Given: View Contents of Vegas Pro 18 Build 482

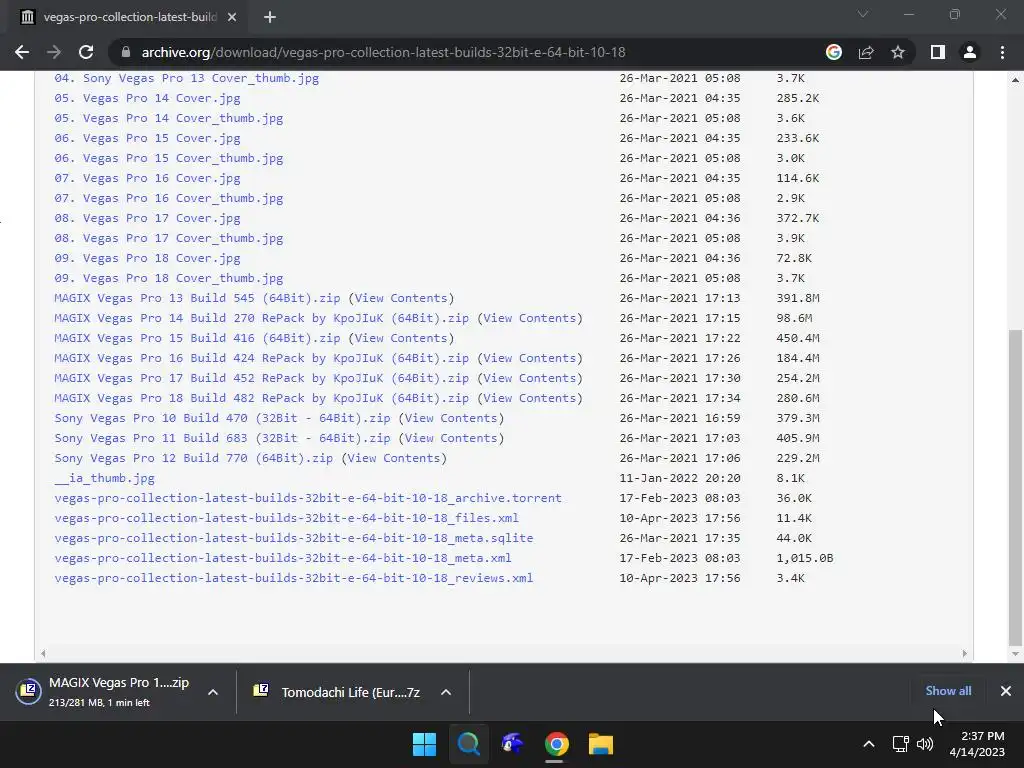Looking at the screenshot, I should click(x=530, y=398).
